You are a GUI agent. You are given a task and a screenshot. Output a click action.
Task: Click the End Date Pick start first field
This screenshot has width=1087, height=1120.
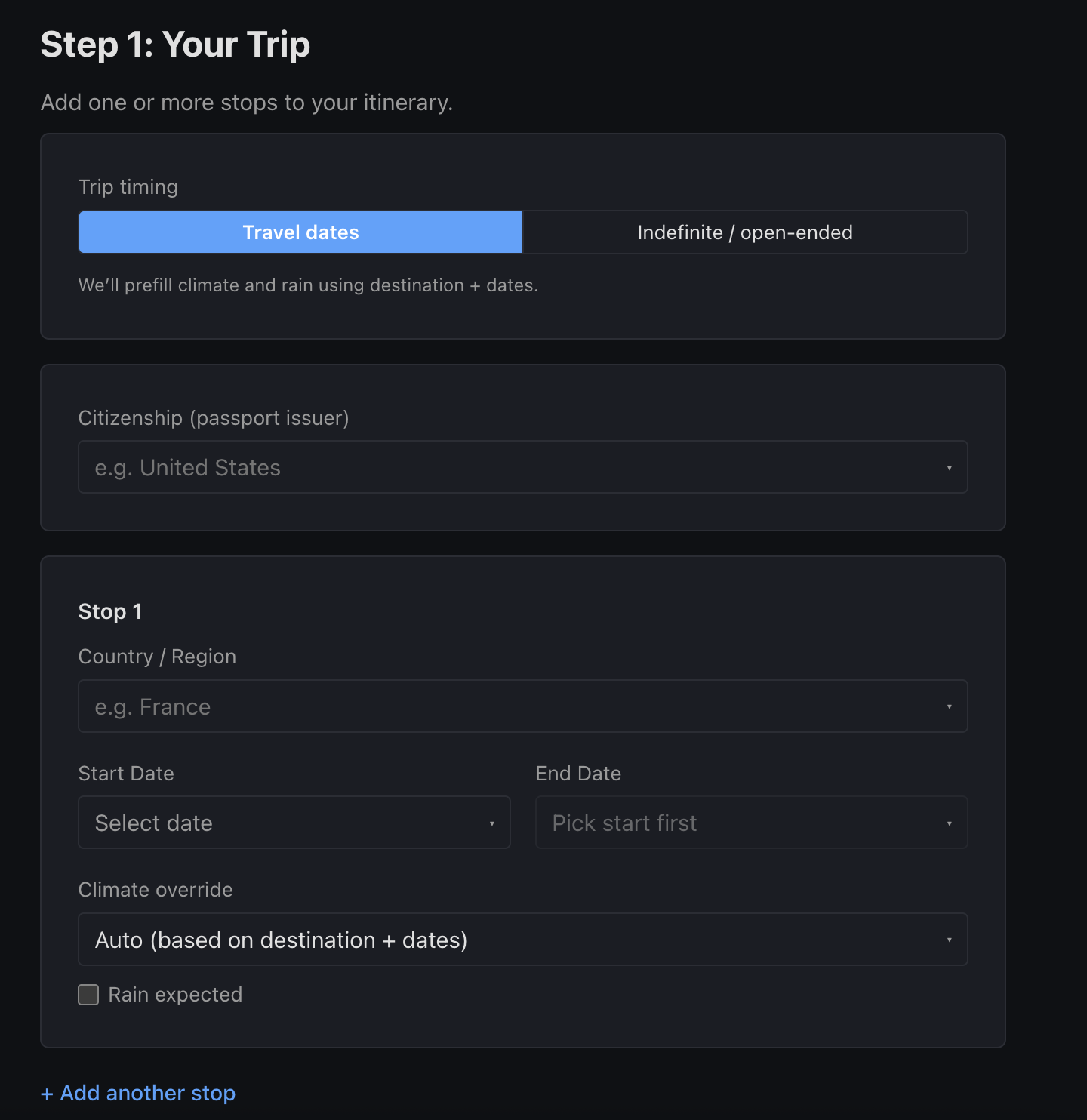(x=751, y=823)
